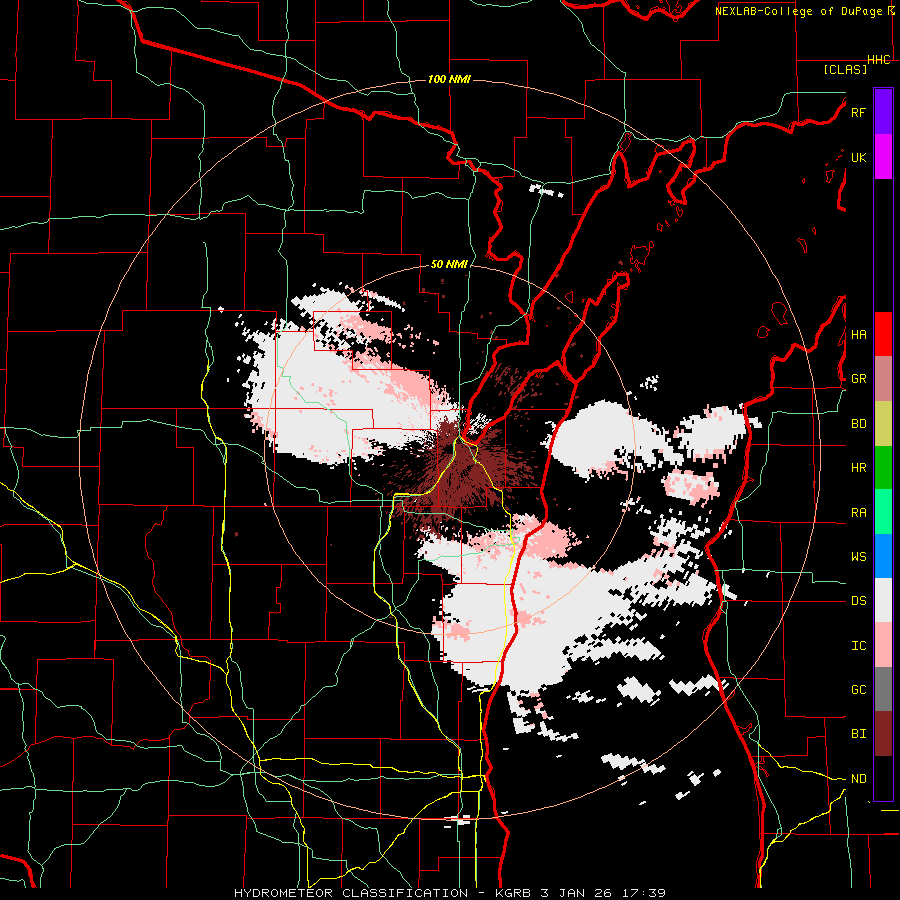This screenshot has width=900, height=900.
Task: Click the WS blue legend swatch
Action: pyautogui.click(x=883, y=556)
